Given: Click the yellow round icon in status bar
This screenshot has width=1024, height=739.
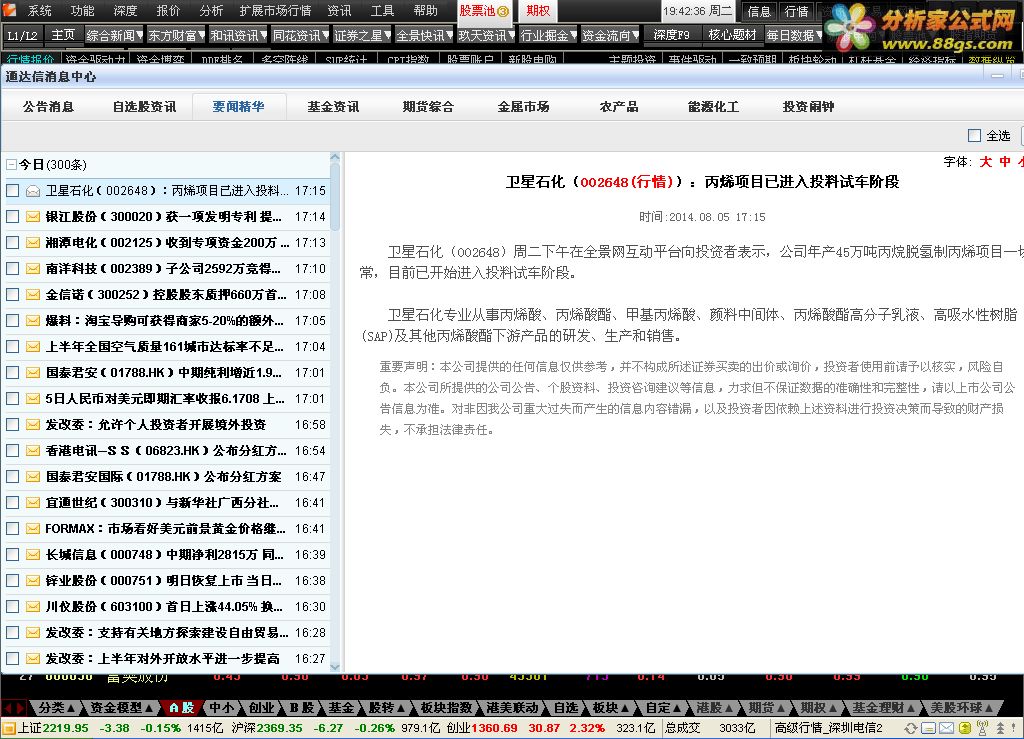Looking at the screenshot, I should point(965,728).
